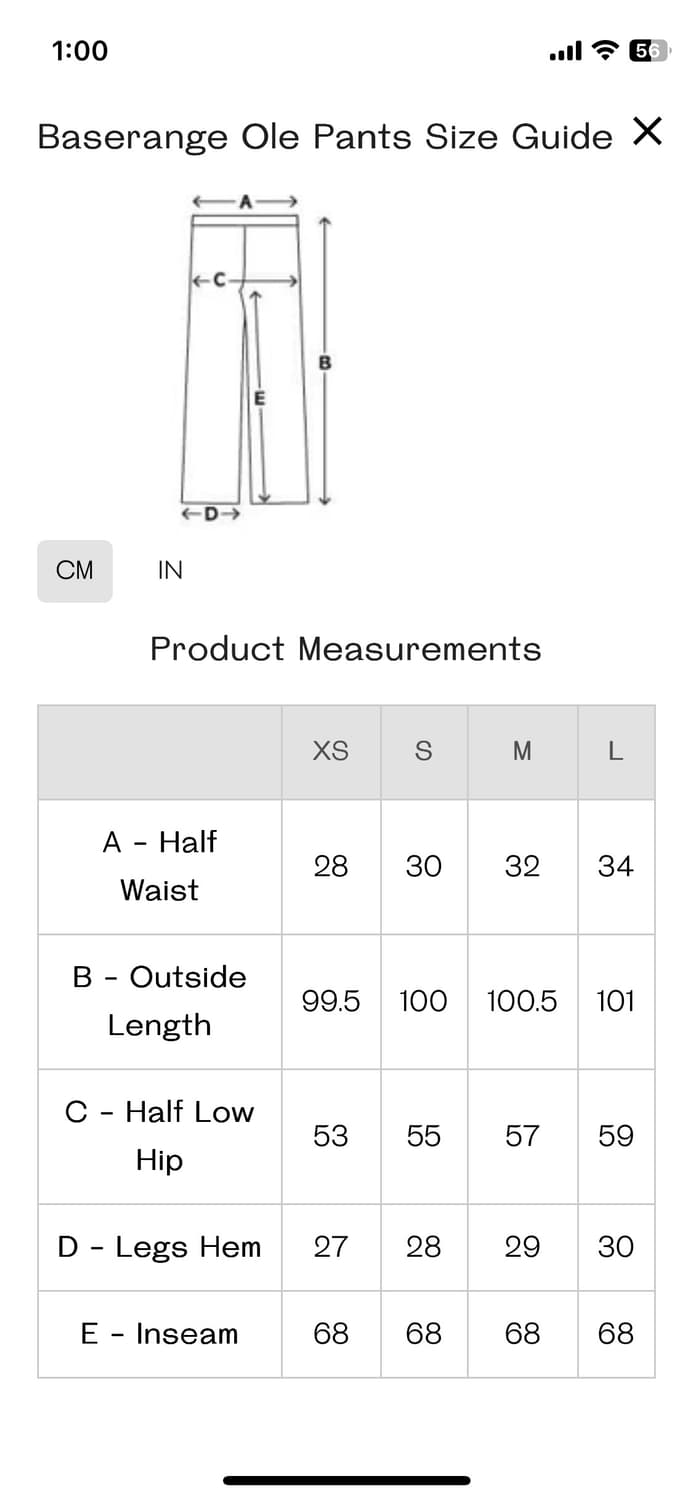The width and height of the screenshot is (693, 1500).
Task: Tap the Wi-Fi status icon
Action: click(605, 50)
